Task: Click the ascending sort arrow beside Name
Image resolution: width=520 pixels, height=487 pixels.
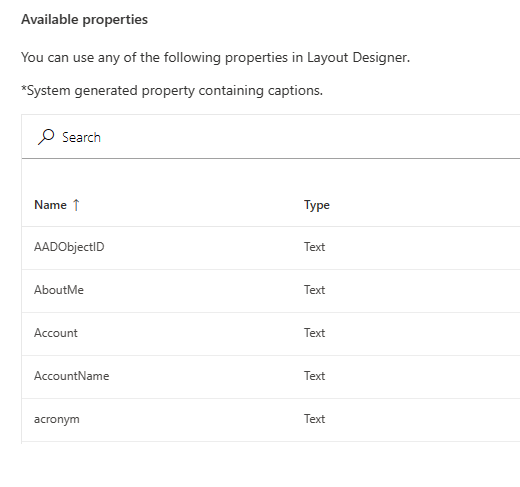Action: [x=76, y=205]
